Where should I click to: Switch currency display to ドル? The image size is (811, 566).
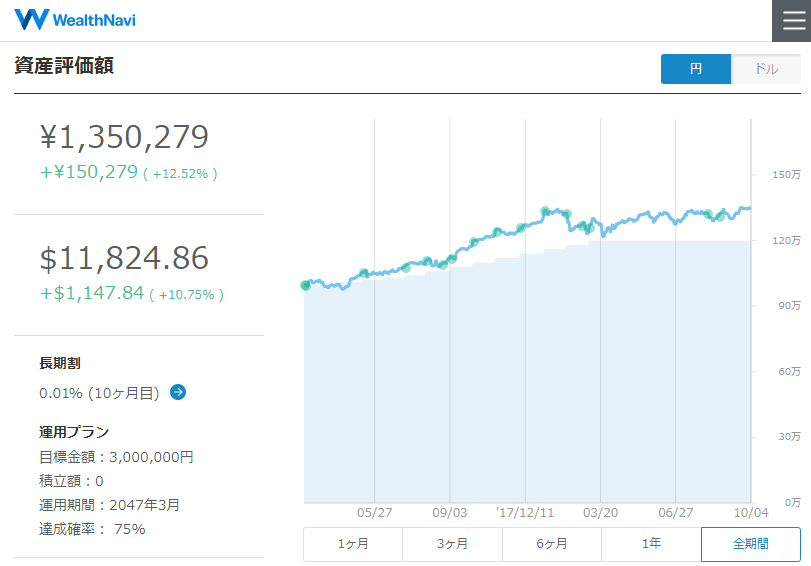pos(766,69)
